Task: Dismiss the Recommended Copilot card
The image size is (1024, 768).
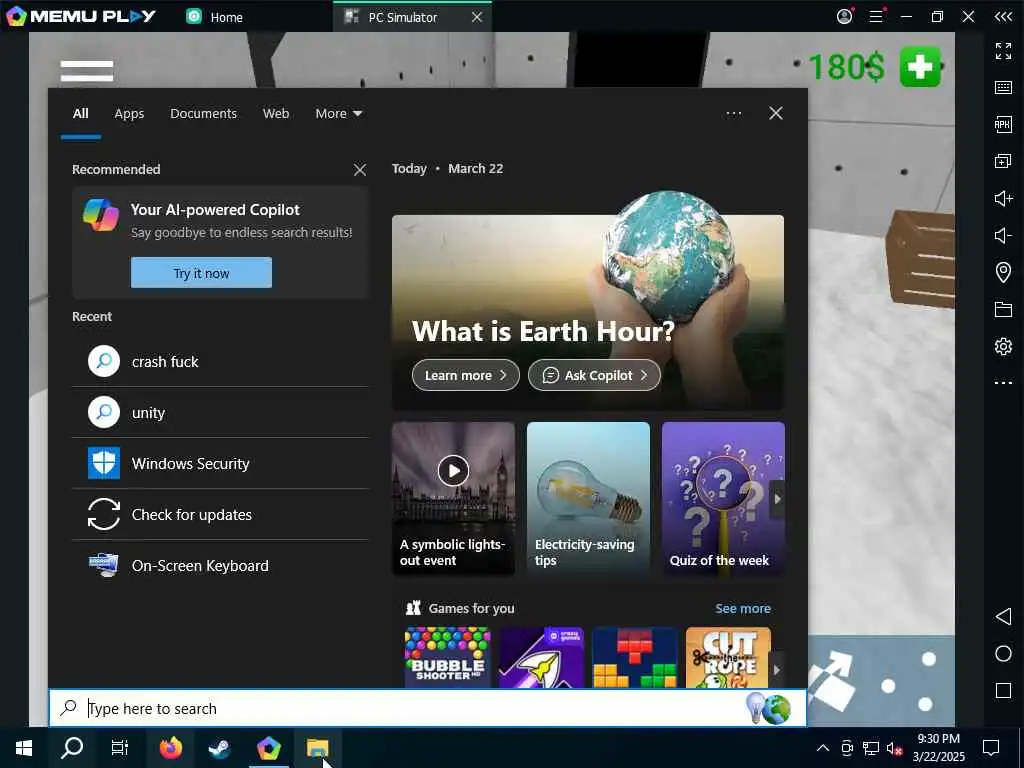Action: click(360, 170)
